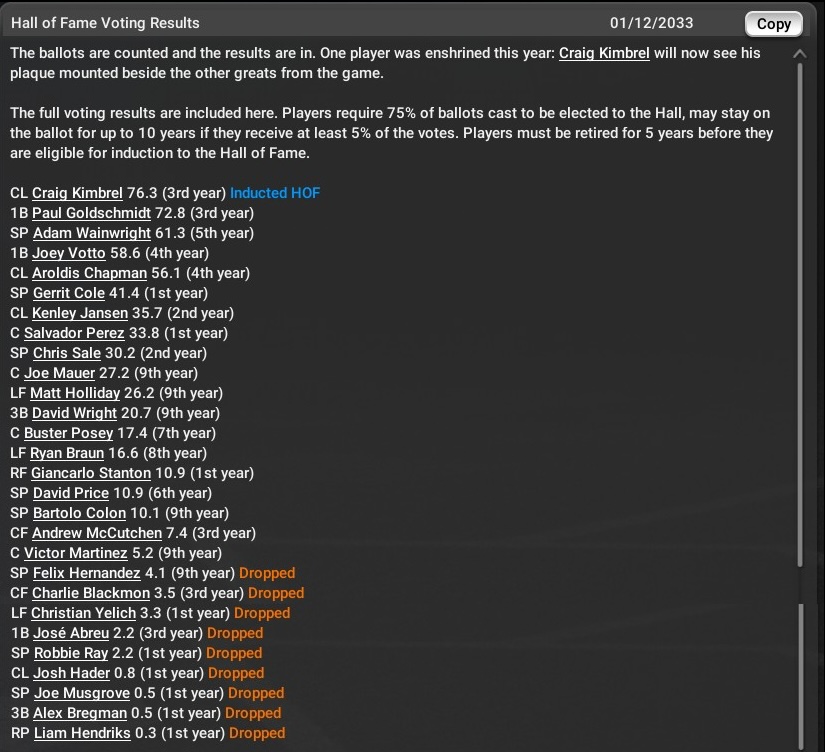Open David Price player link
Image resolution: width=825 pixels, height=752 pixels.
pyautogui.click(x=71, y=493)
